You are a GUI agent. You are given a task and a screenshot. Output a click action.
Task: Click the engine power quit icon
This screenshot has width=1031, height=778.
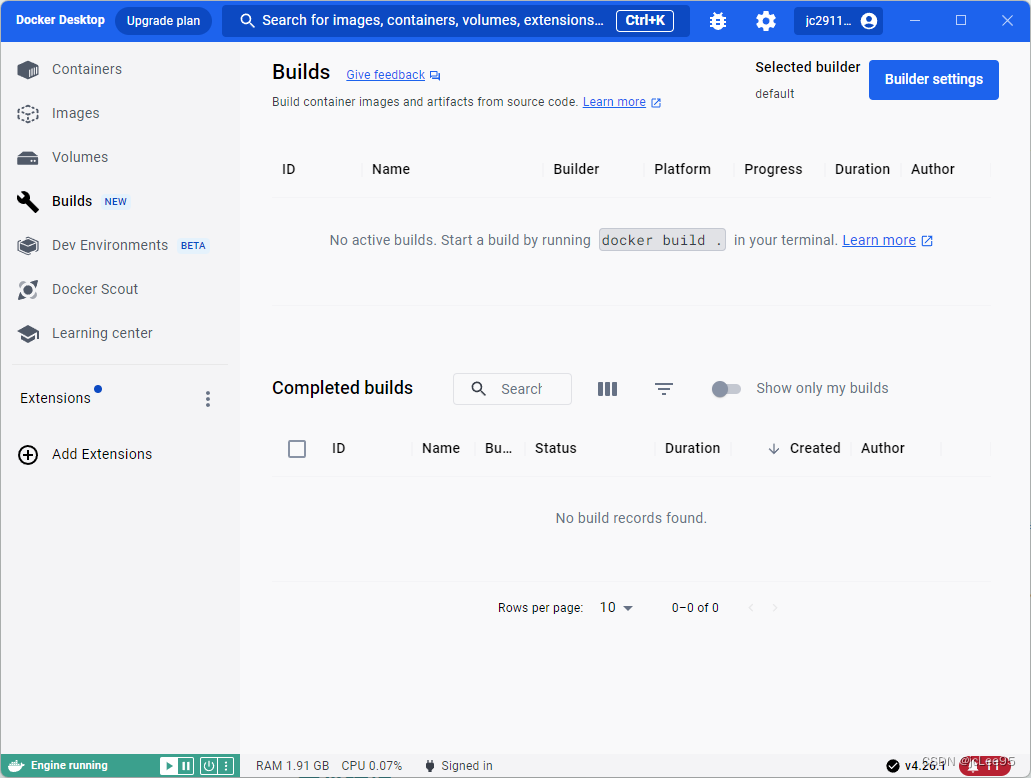pyautogui.click(x=208, y=766)
